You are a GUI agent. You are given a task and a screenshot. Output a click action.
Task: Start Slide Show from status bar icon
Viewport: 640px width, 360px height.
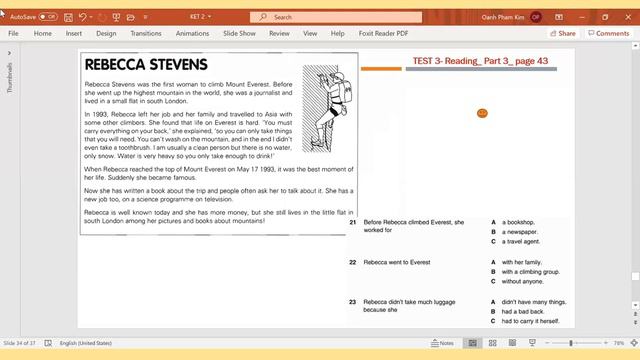pyautogui.click(x=532, y=343)
